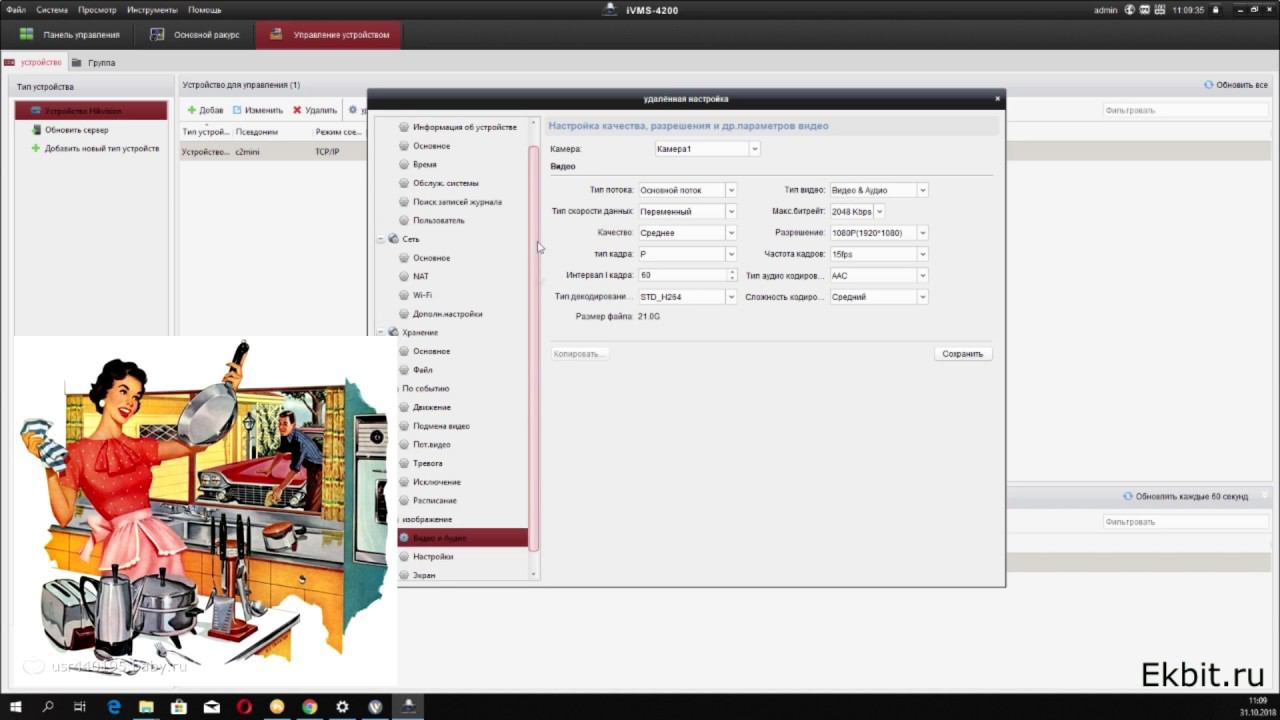Open Настройки item under изображение
1280x720 pixels.
tap(432, 556)
